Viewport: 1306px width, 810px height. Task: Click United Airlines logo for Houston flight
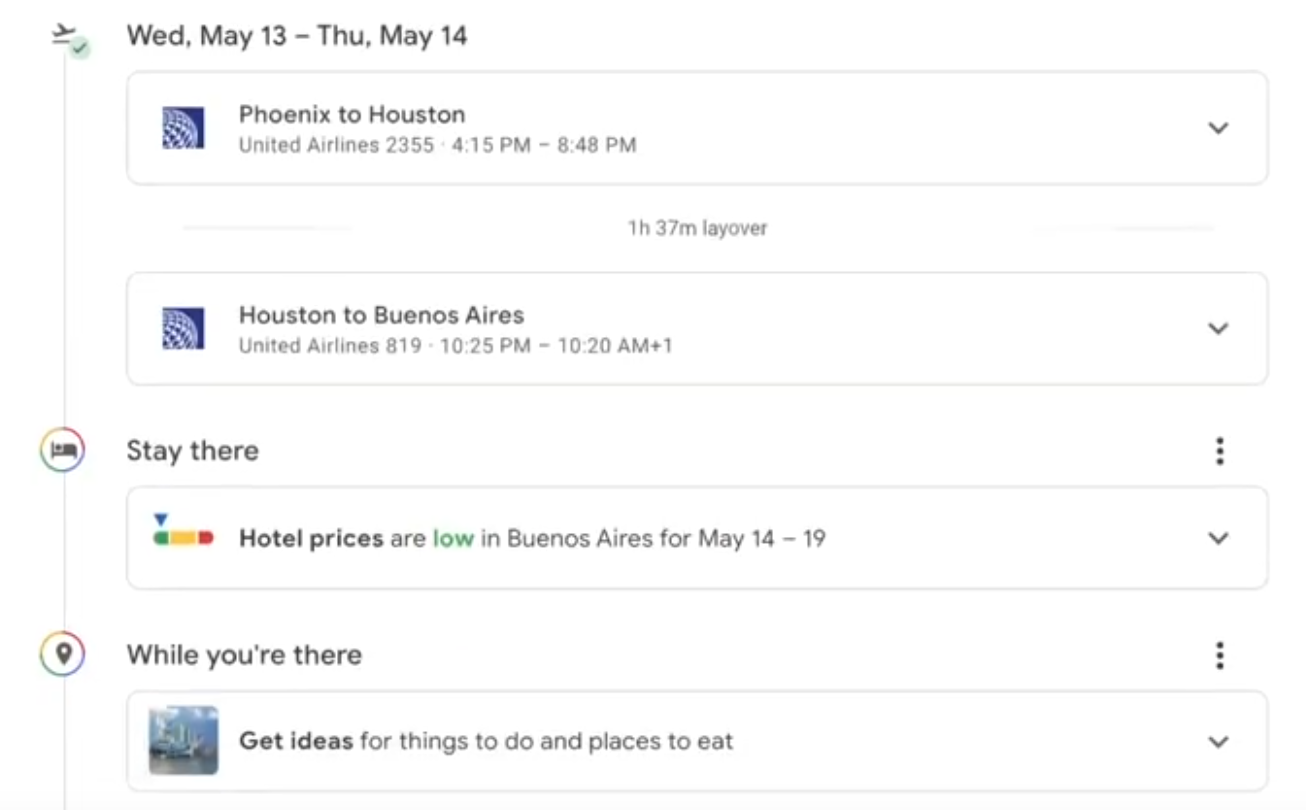(x=183, y=328)
